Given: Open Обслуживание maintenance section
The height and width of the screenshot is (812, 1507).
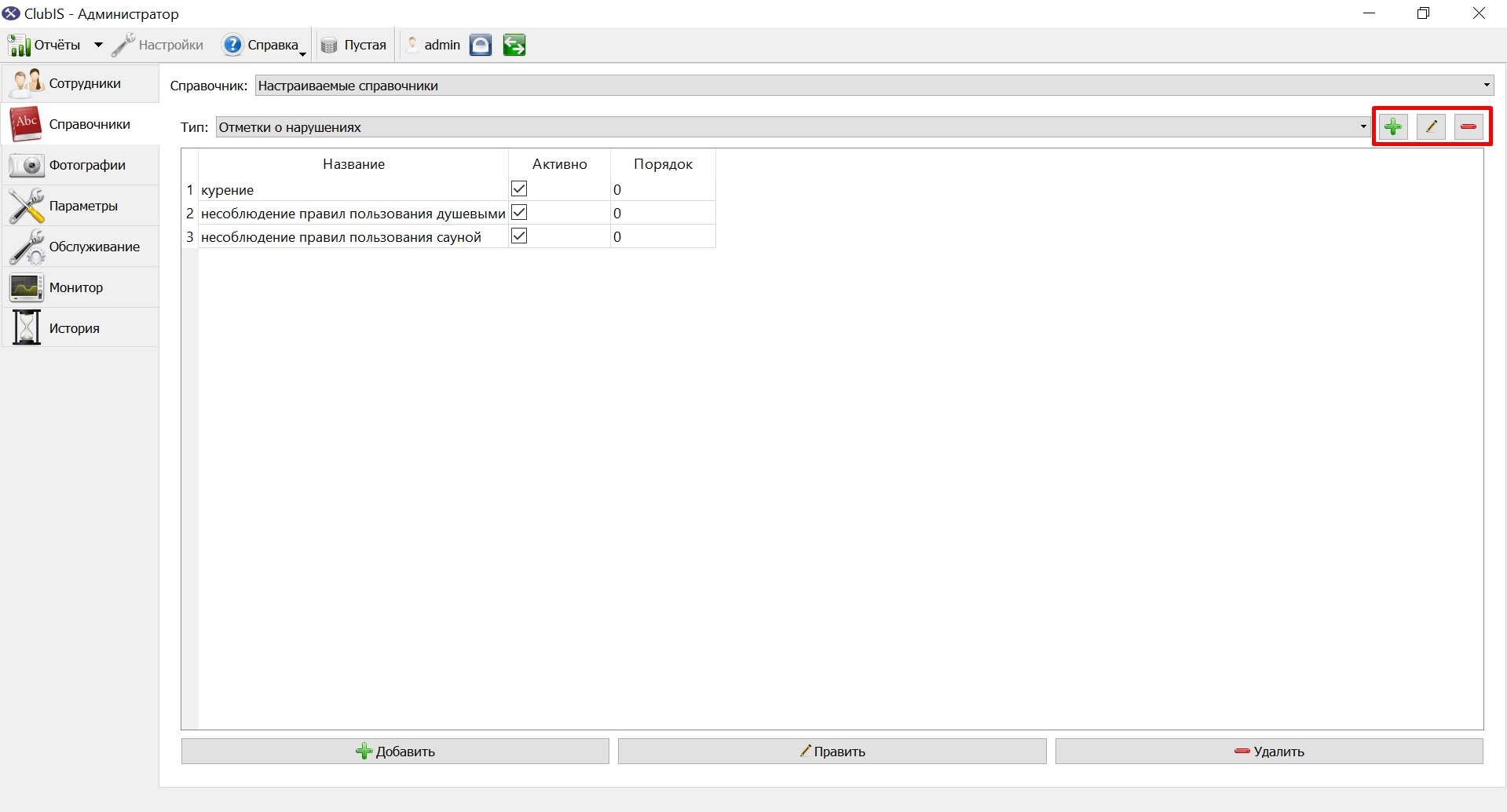Looking at the screenshot, I should [x=80, y=247].
